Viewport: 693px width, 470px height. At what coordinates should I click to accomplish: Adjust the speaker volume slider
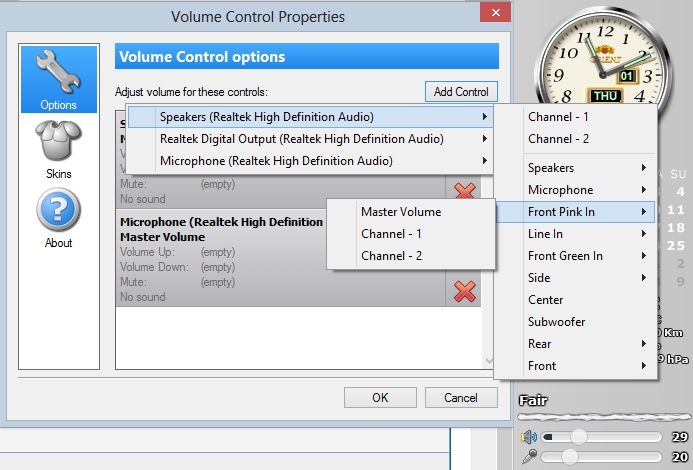pos(577,437)
